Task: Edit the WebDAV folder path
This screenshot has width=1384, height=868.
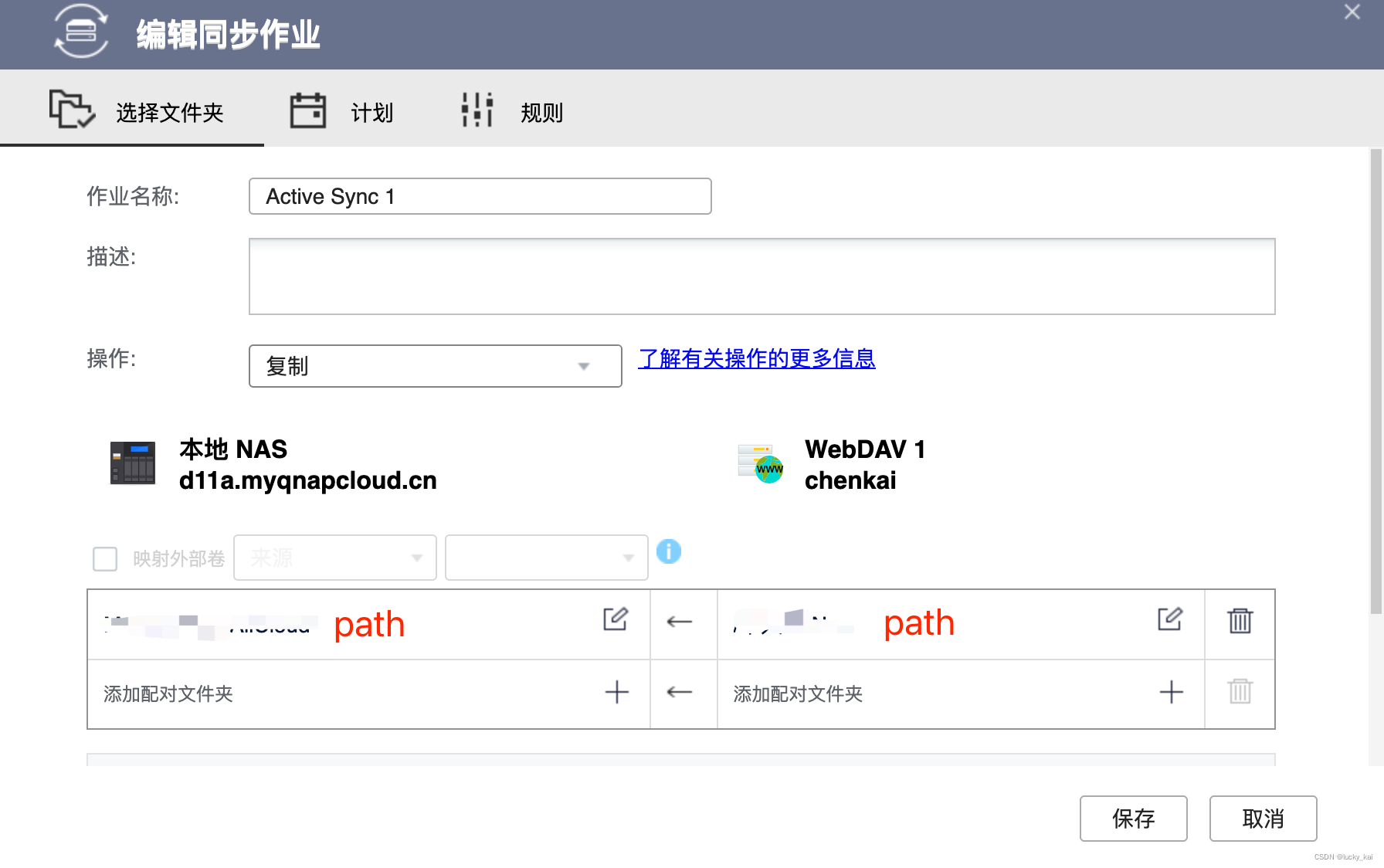Action: click(x=1170, y=619)
